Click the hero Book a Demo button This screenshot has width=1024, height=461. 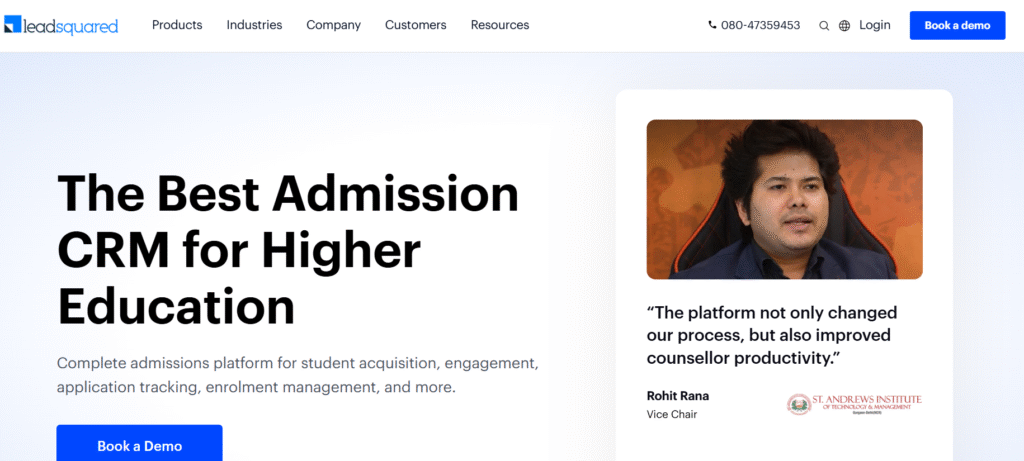point(139,445)
